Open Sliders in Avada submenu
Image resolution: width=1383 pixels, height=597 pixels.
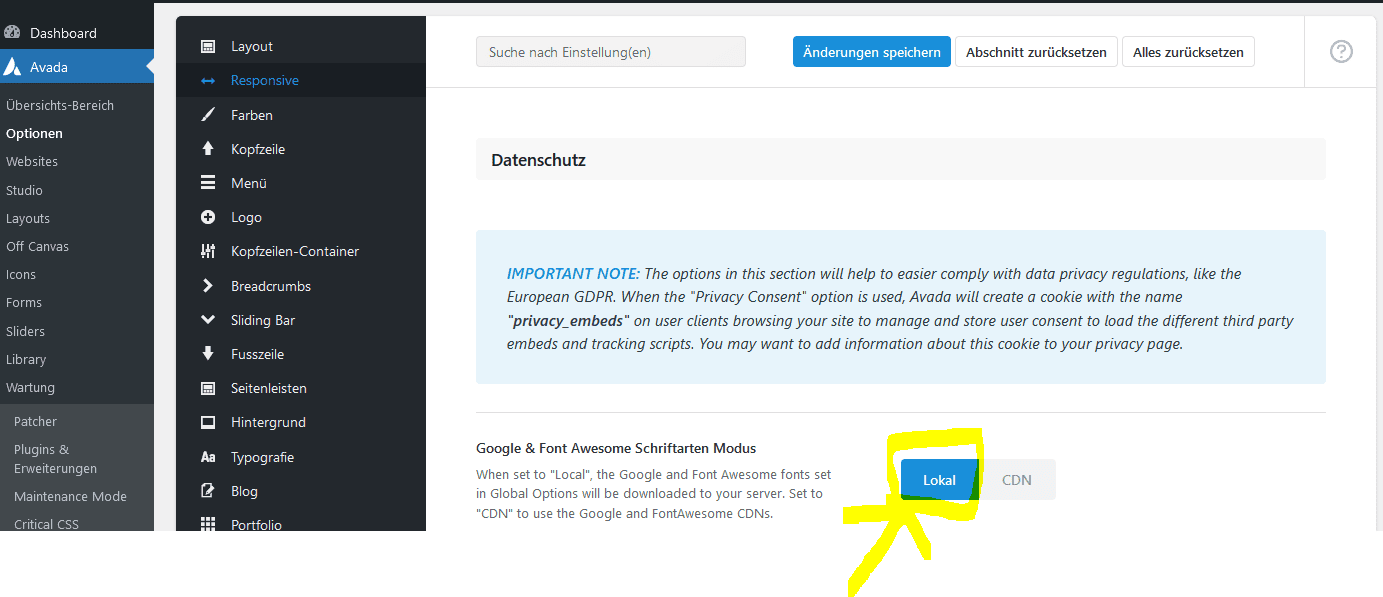[25, 331]
